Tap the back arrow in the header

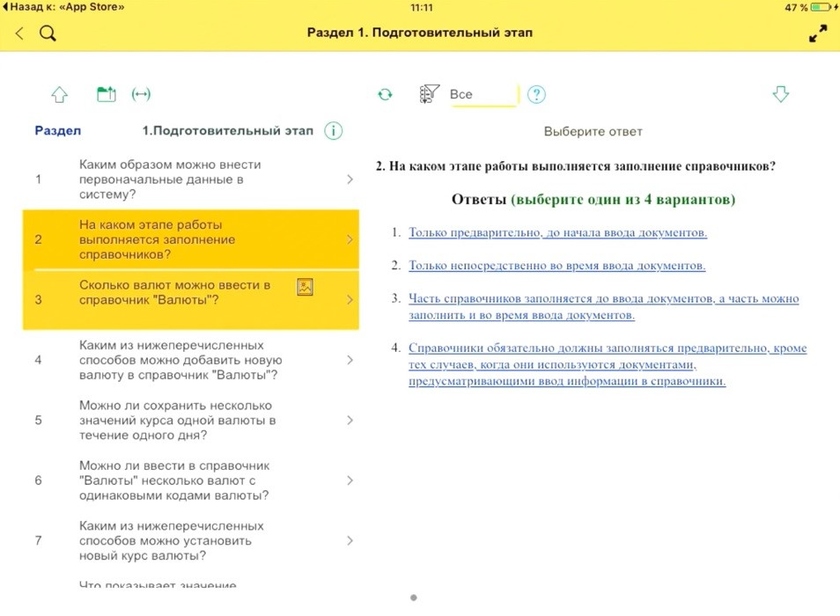[x=19, y=33]
